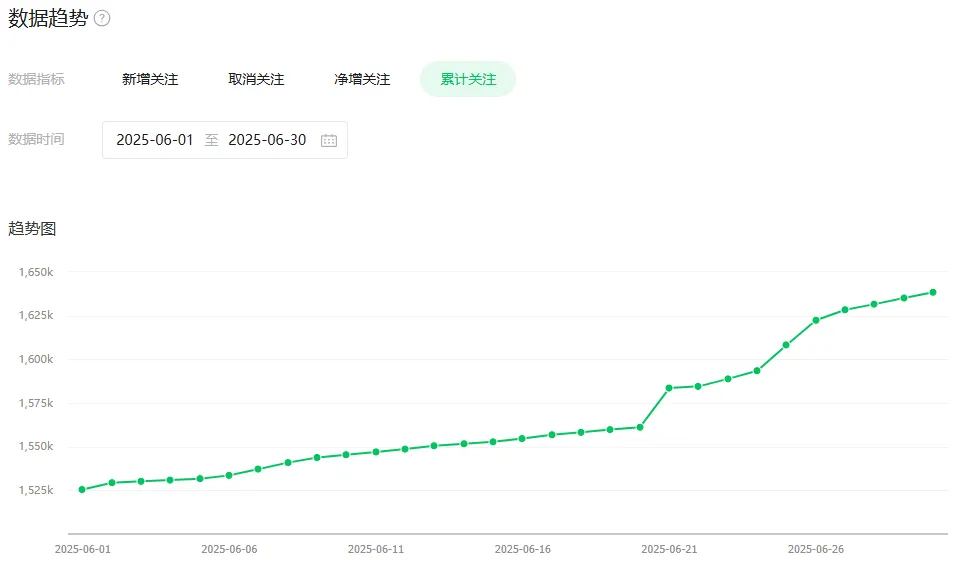Click the data point above 2025-06-16
This screenshot has height=574, width=964.
[522, 439]
